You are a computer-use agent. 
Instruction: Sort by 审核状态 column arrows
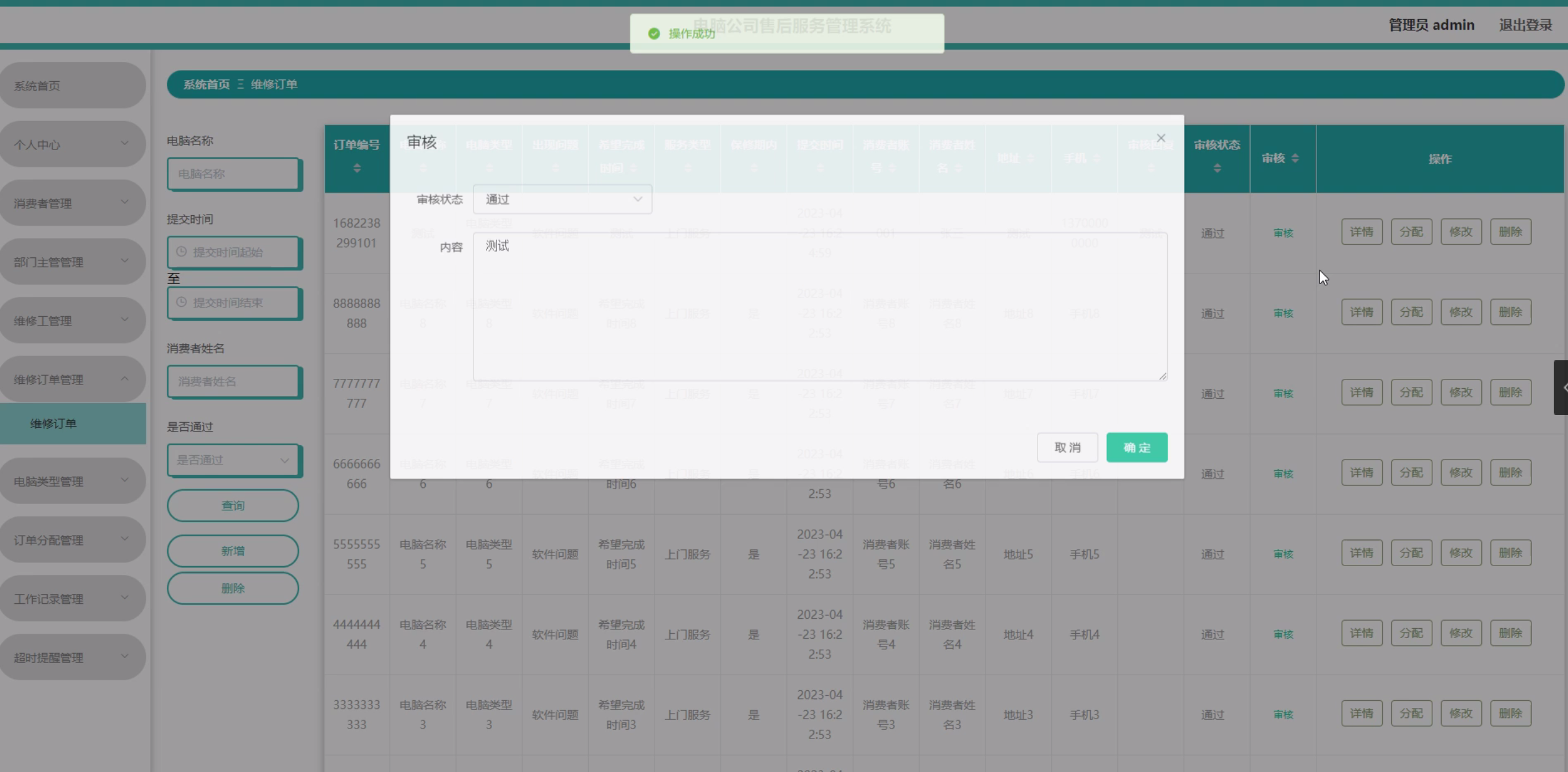[1217, 168]
